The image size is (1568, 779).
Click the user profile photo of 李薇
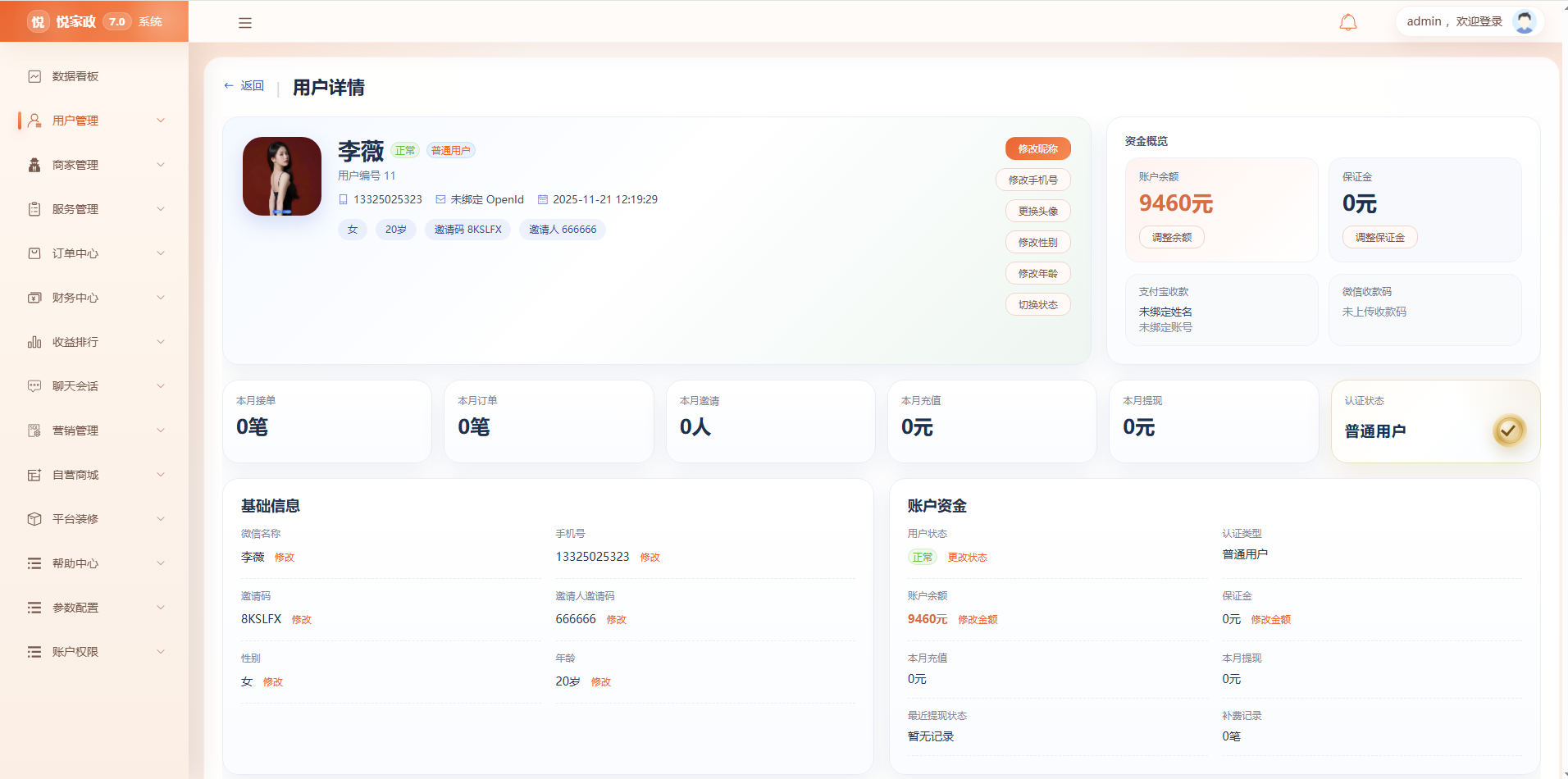[282, 176]
